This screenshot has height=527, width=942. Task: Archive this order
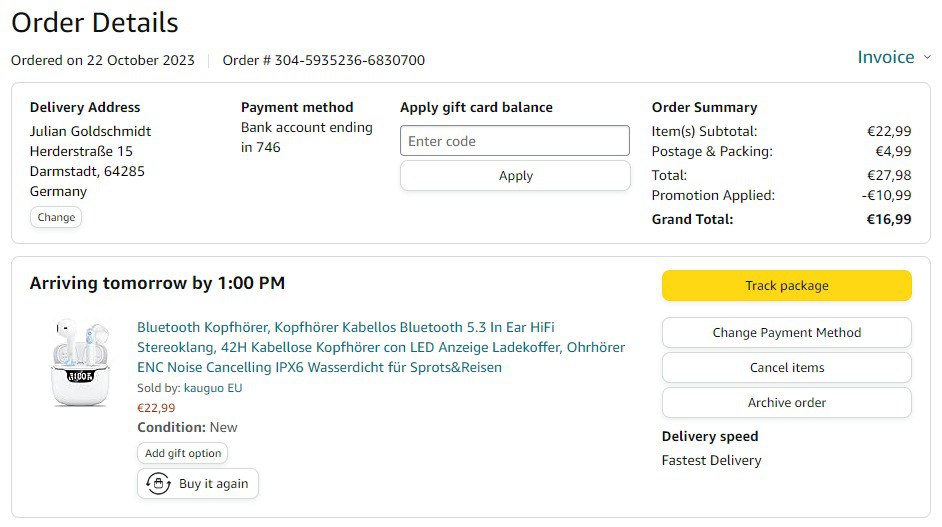(786, 403)
